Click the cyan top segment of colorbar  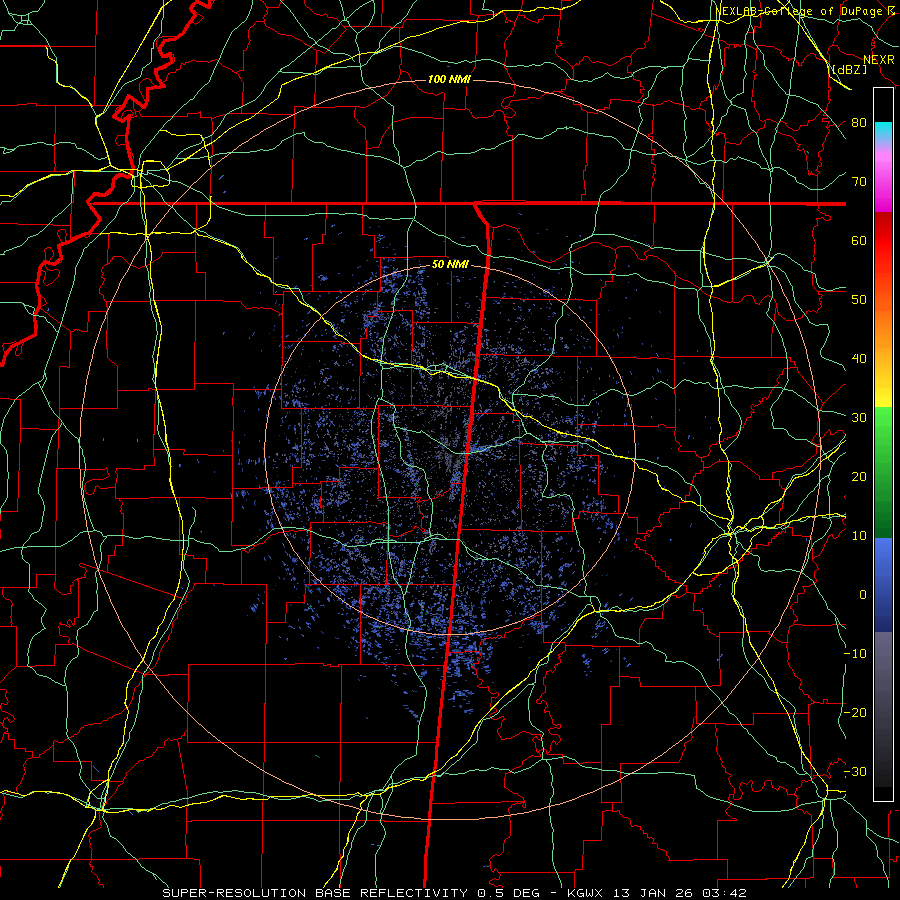tap(883, 130)
